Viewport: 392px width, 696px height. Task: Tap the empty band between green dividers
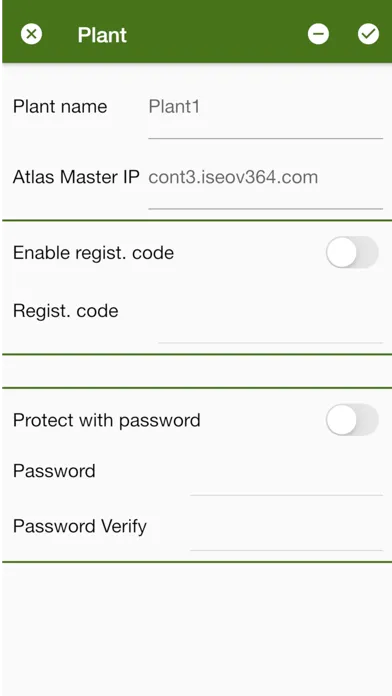(x=197, y=371)
